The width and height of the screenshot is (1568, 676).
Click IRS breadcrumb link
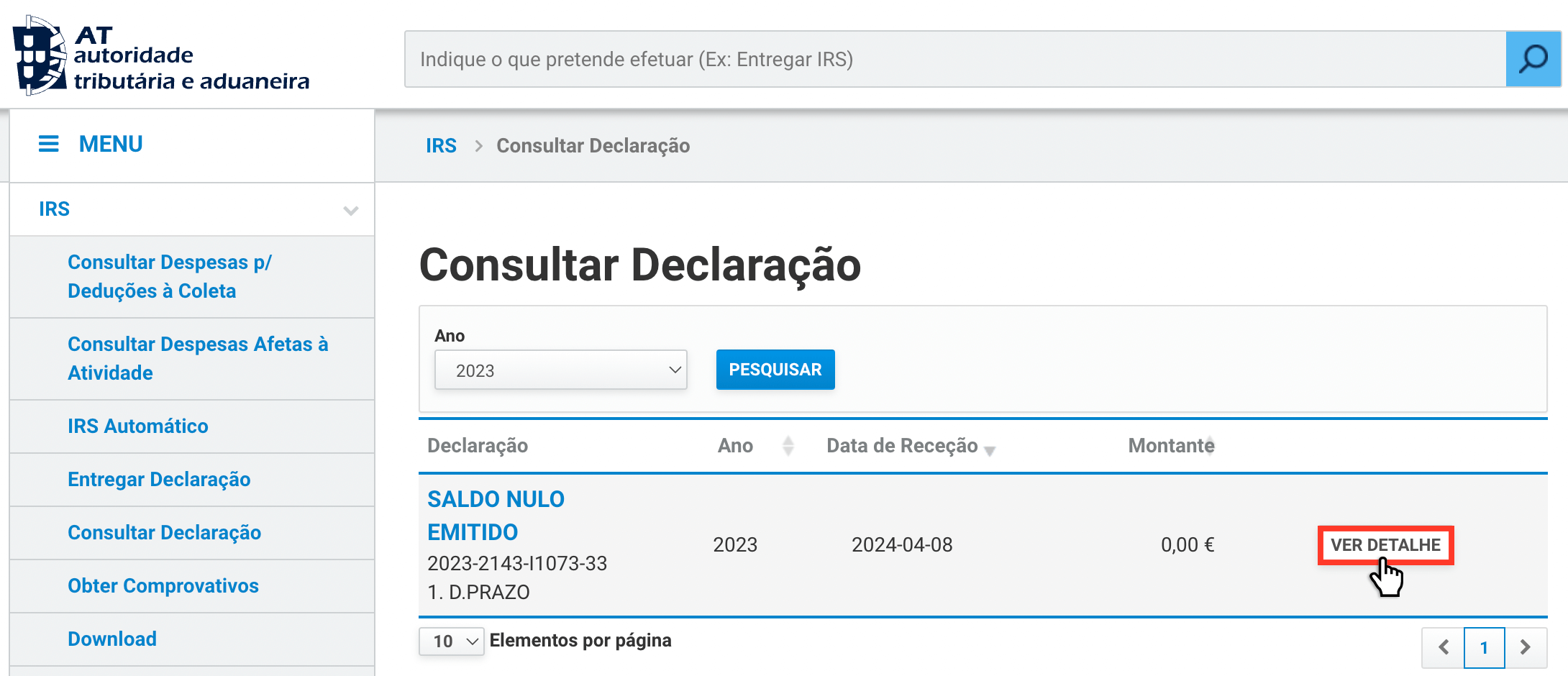click(441, 146)
